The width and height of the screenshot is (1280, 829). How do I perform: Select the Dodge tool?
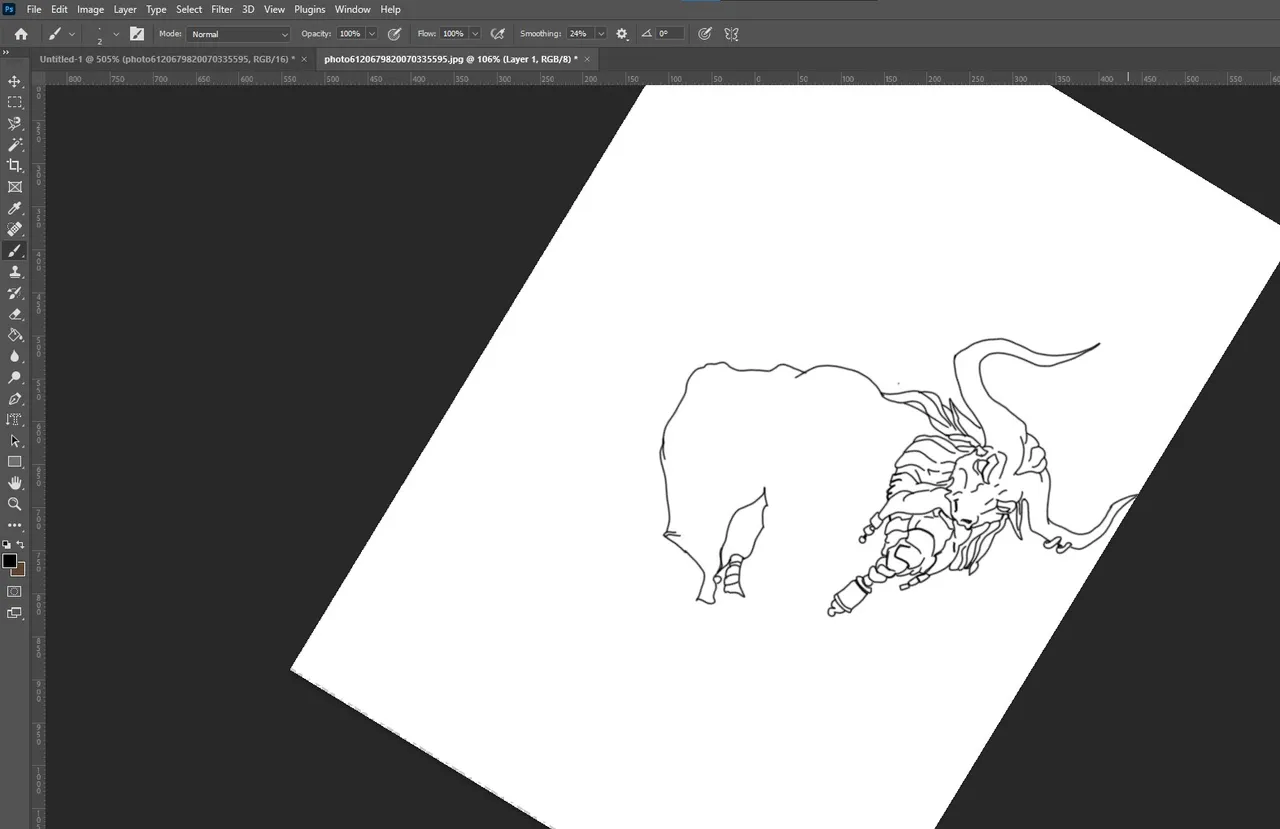tap(14, 377)
